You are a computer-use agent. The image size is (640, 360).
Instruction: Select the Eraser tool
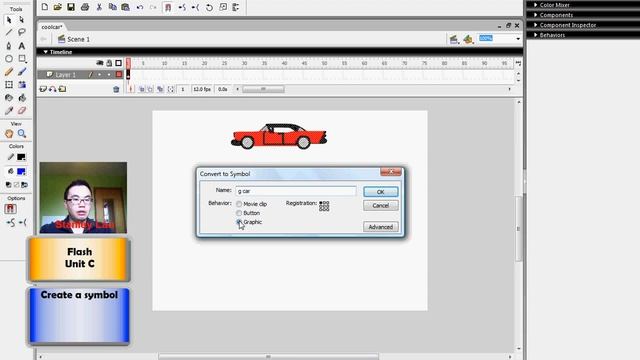point(22,111)
